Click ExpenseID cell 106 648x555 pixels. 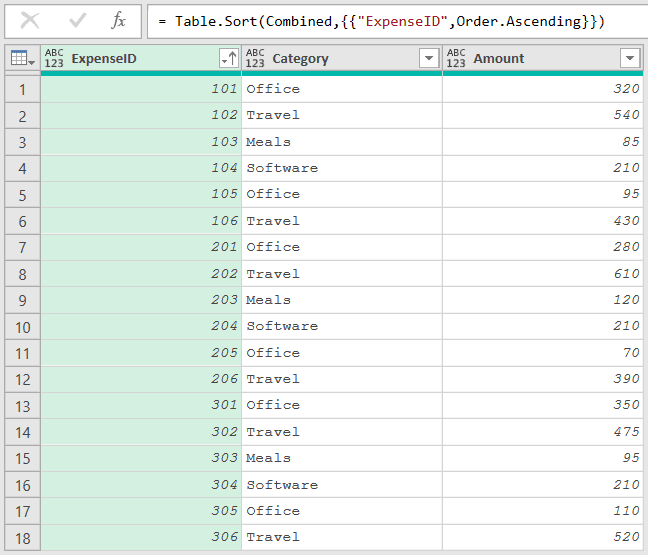(141, 221)
